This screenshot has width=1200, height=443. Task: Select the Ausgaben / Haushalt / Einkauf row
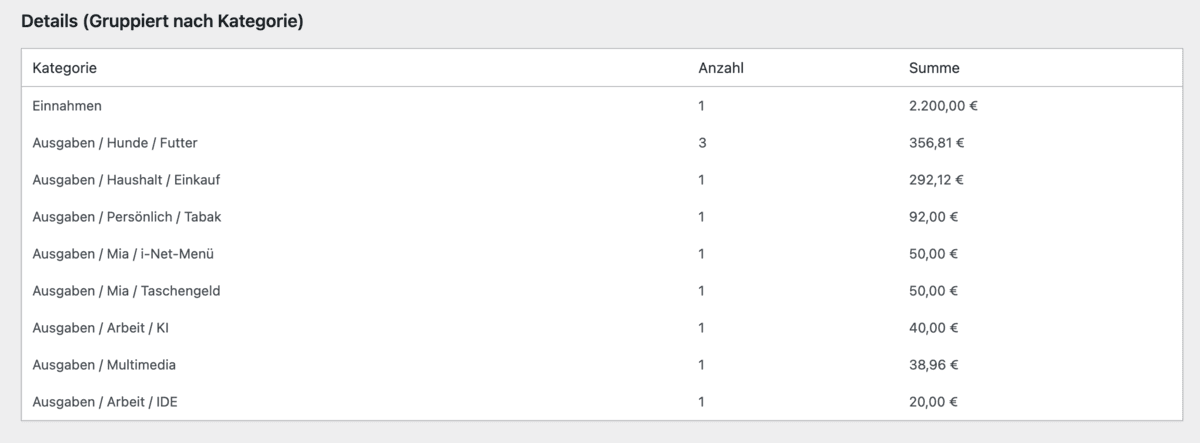click(126, 180)
